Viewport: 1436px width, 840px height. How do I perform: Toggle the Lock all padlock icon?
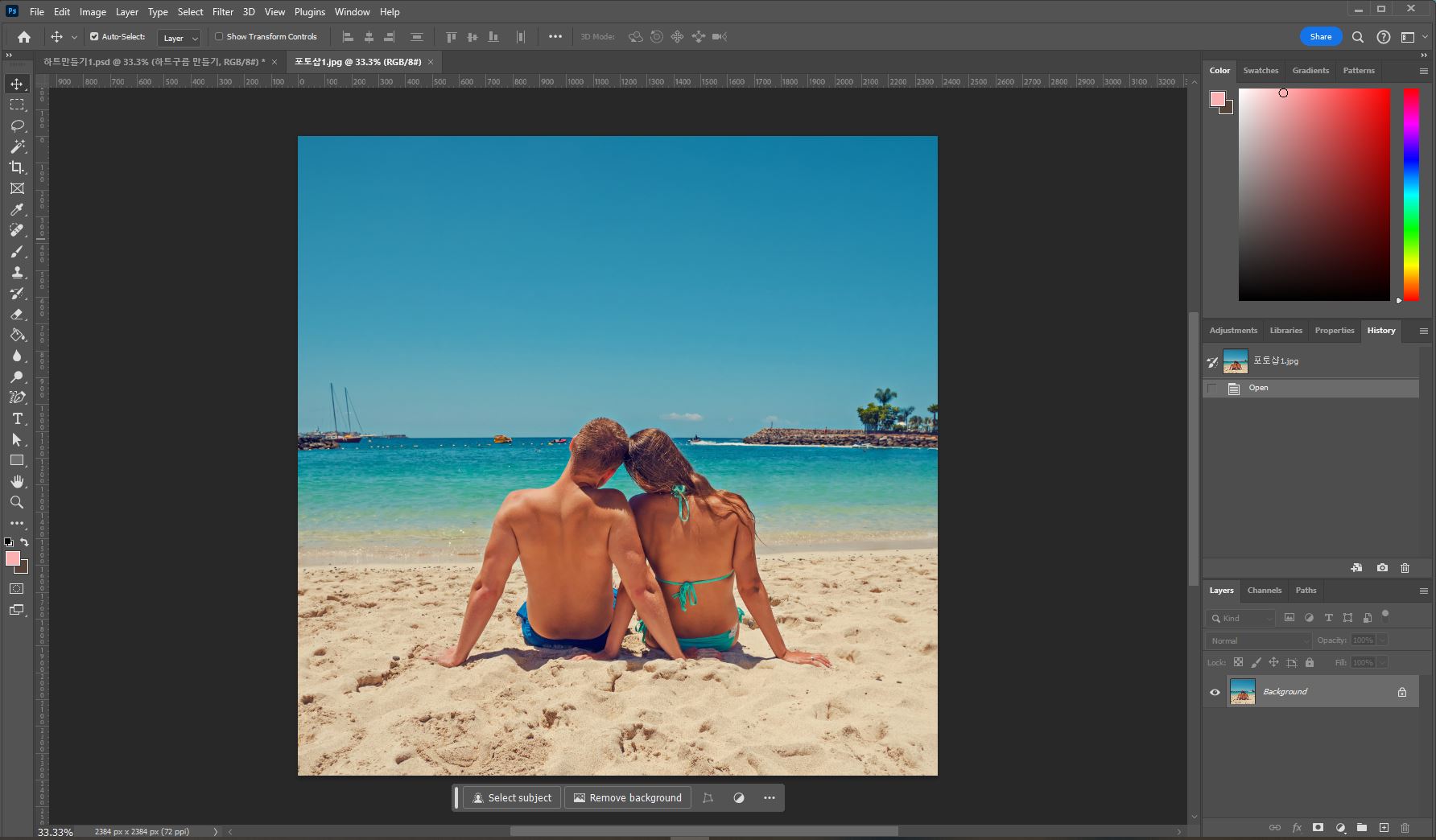tap(1310, 662)
